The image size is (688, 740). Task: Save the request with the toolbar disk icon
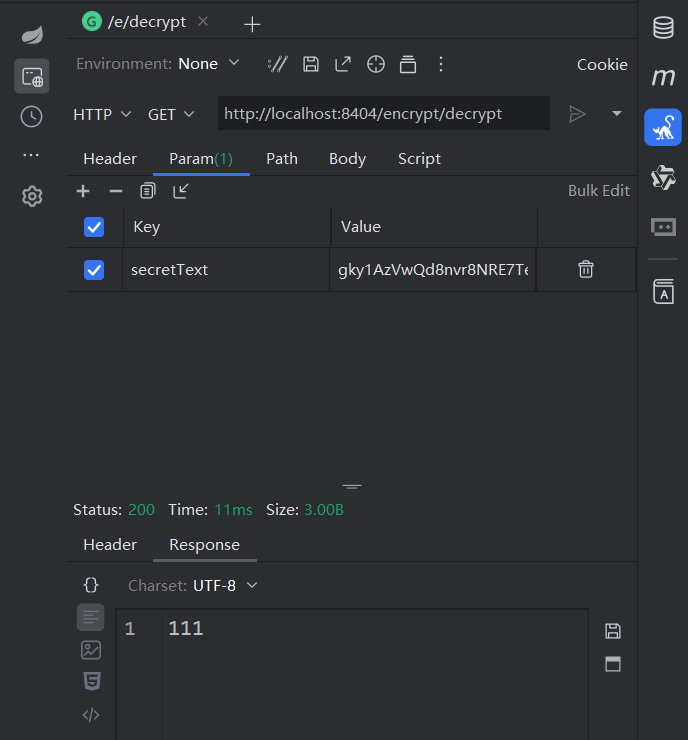click(310, 64)
